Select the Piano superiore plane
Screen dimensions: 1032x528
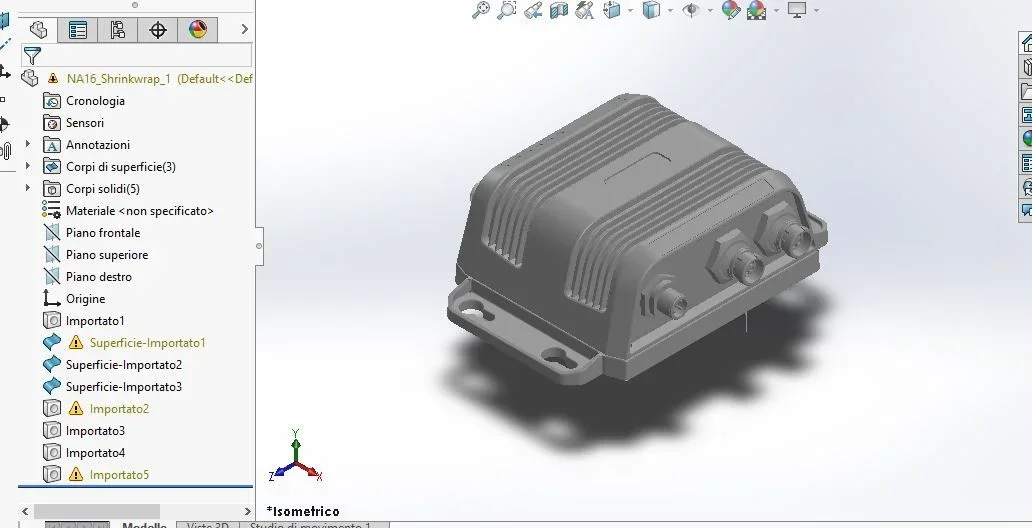point(107,255)
